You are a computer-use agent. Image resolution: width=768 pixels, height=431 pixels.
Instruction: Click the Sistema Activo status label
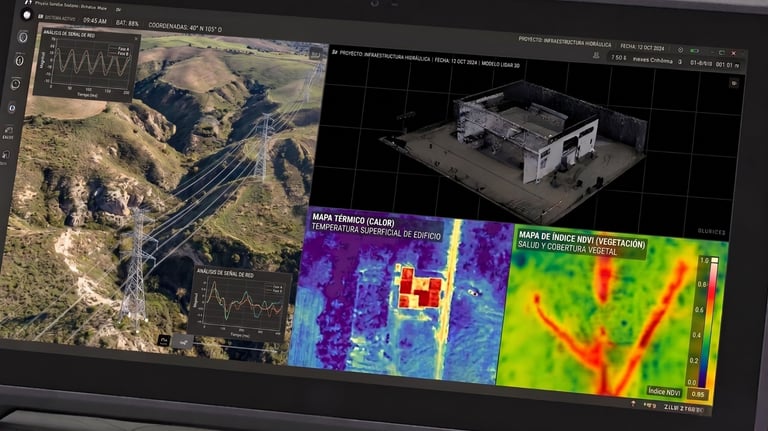pos(58,18)
